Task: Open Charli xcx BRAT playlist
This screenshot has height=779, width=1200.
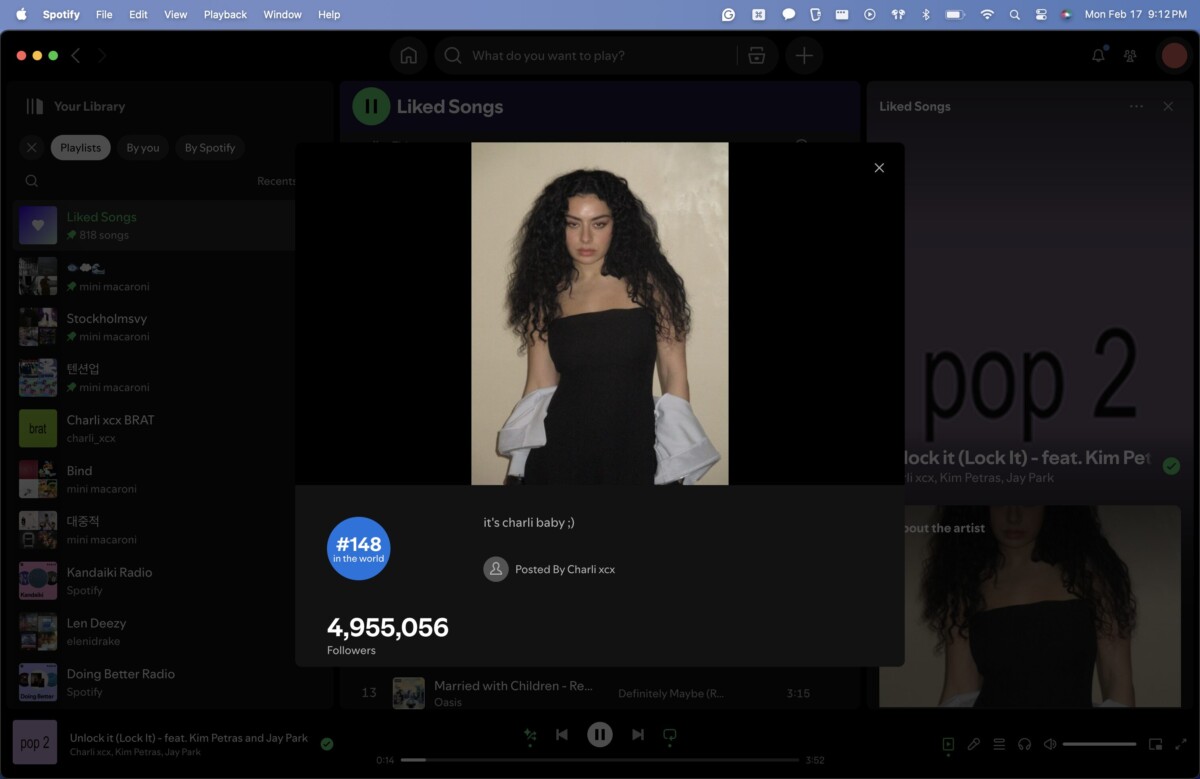Action: (155, 428)
